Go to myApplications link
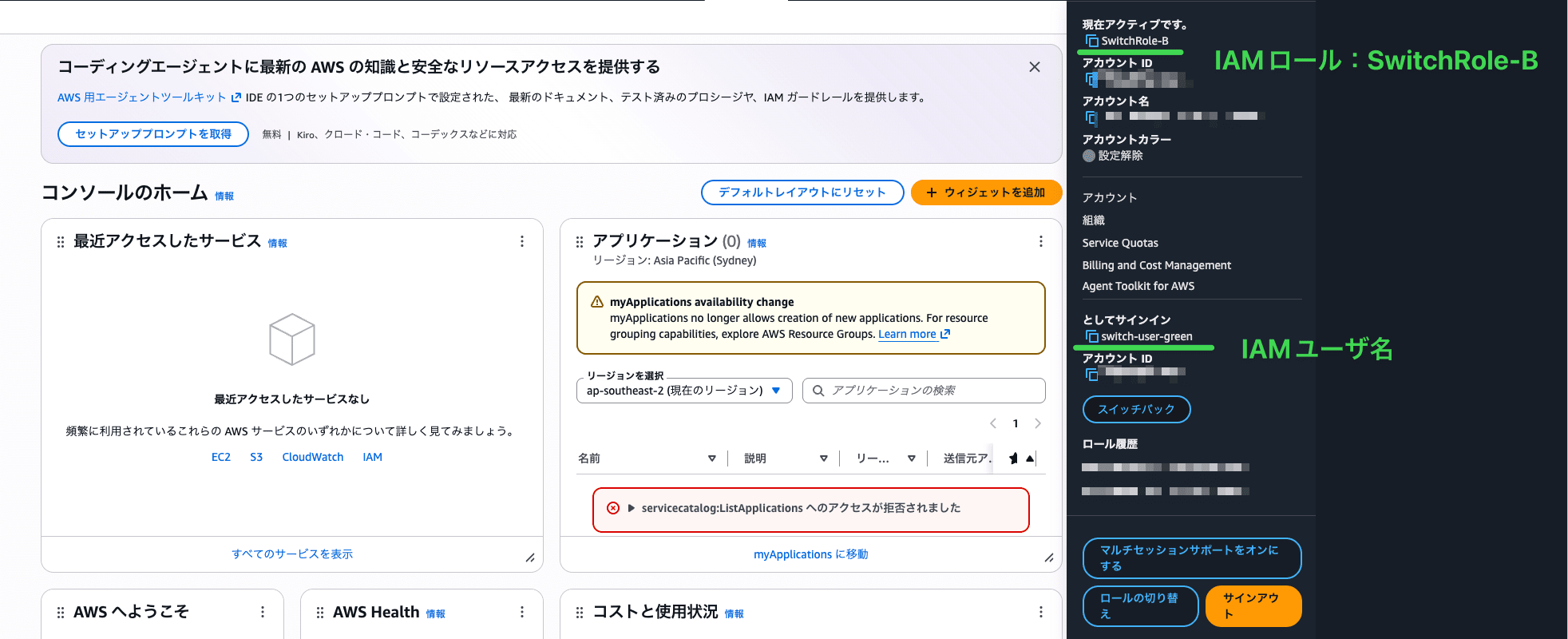The height and width of the screenshot is (639, 1568). coord(811,554)
